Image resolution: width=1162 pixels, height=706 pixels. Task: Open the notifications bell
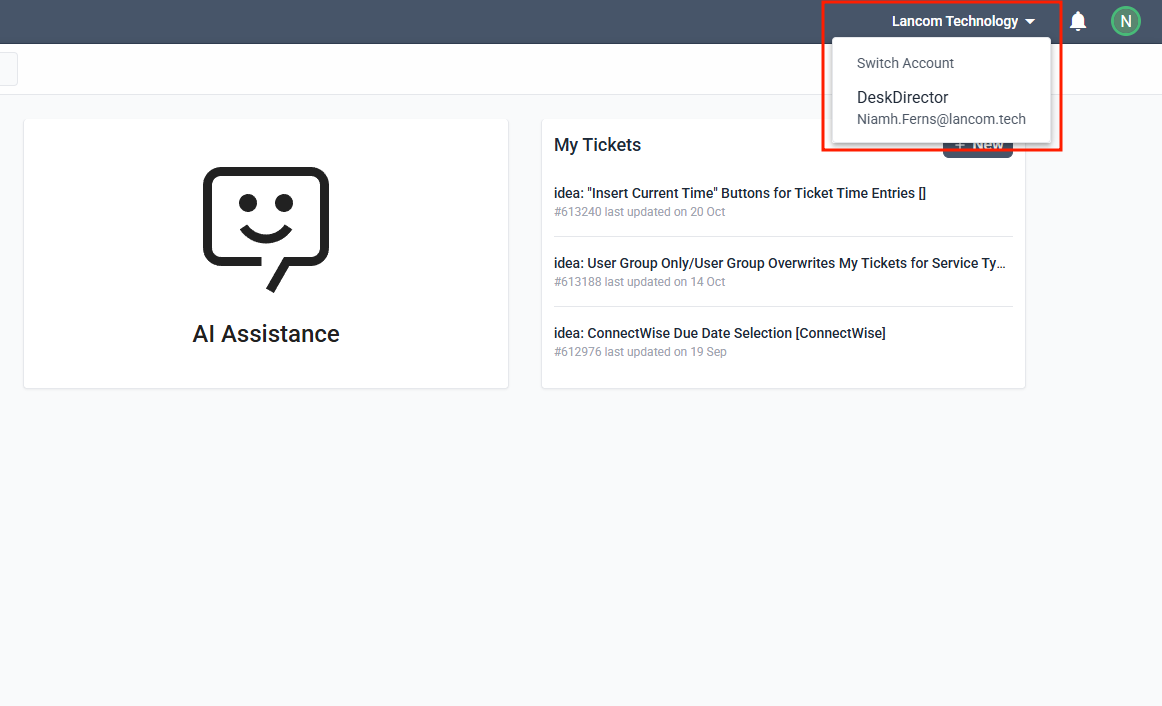point(1078,21)
